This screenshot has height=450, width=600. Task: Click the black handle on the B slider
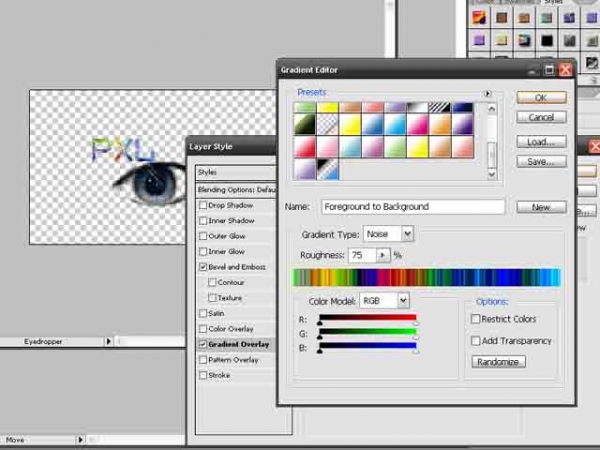[320, 351]
